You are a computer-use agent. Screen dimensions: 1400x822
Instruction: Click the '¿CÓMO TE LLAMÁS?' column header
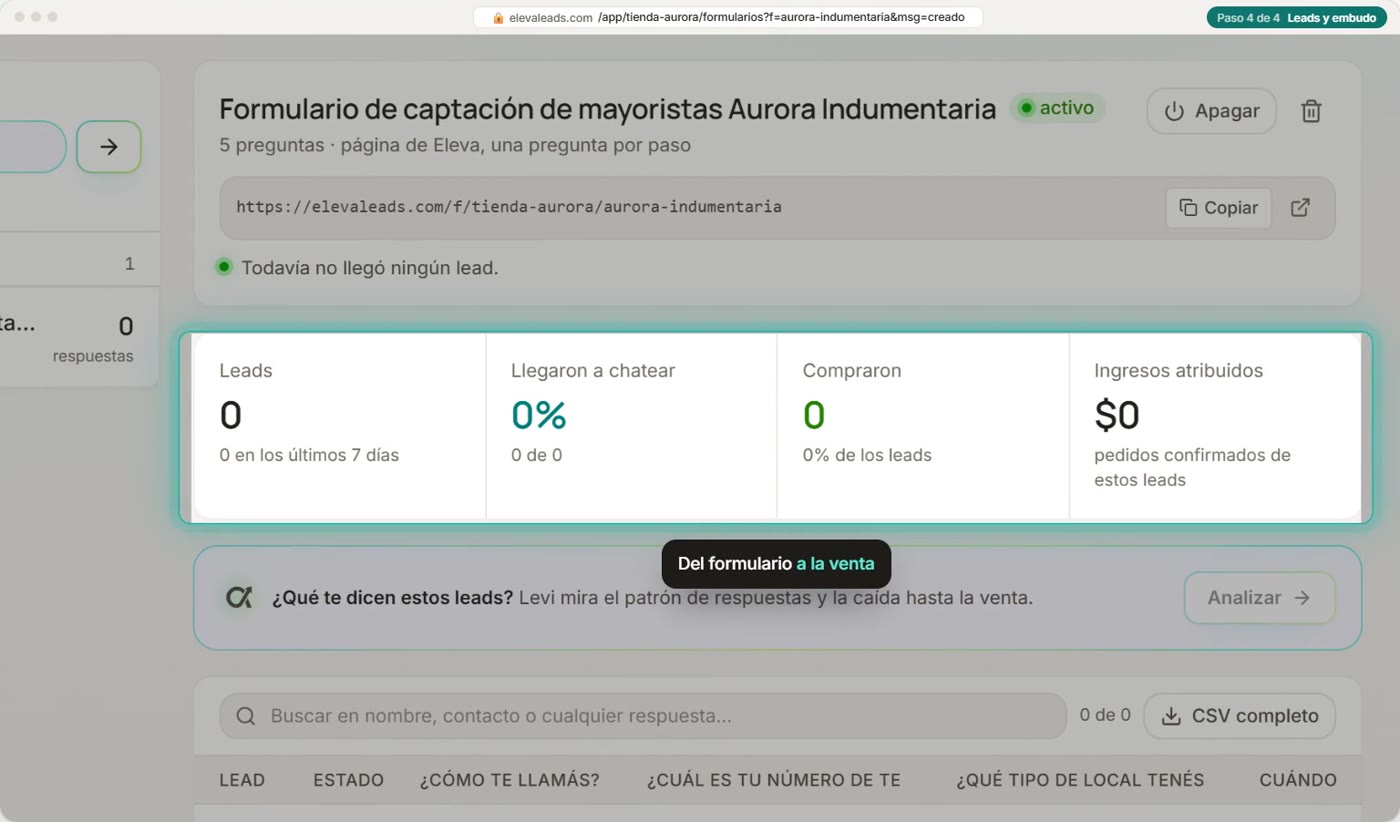[x=510, y=780]
